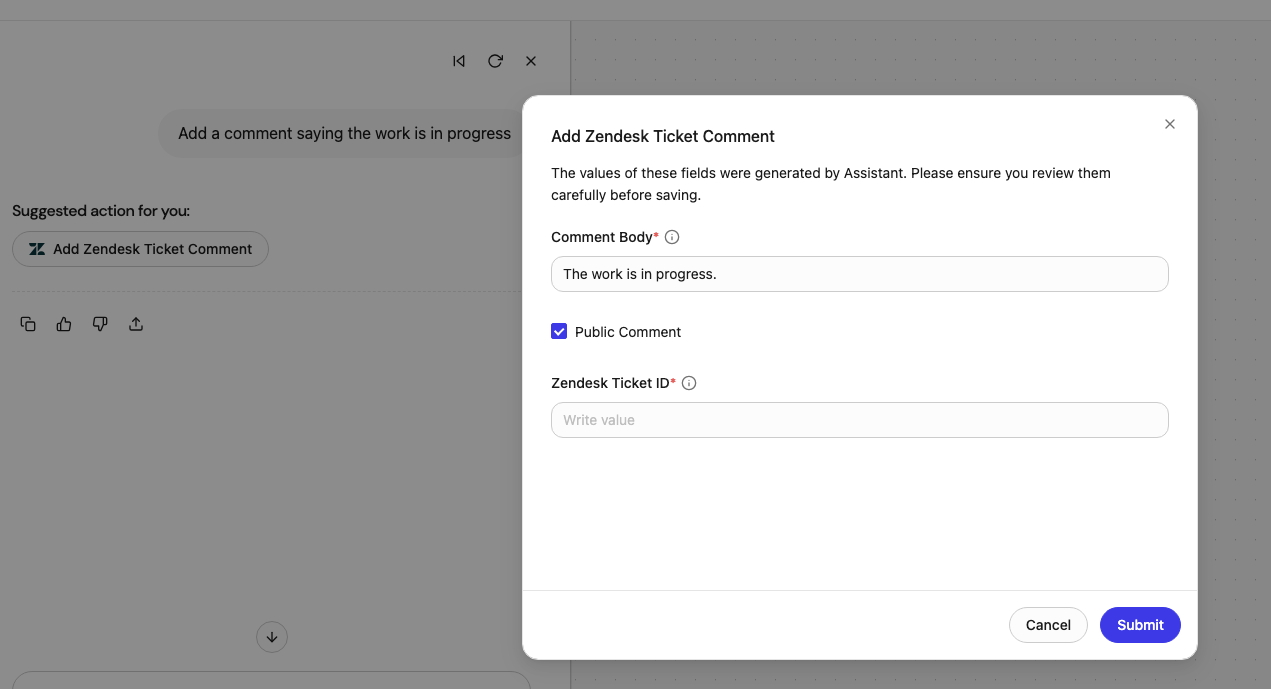The height and width of the screenshot is (689, 1271).
Task: Click into the Comment Body field
Action: tap(860, 274)
